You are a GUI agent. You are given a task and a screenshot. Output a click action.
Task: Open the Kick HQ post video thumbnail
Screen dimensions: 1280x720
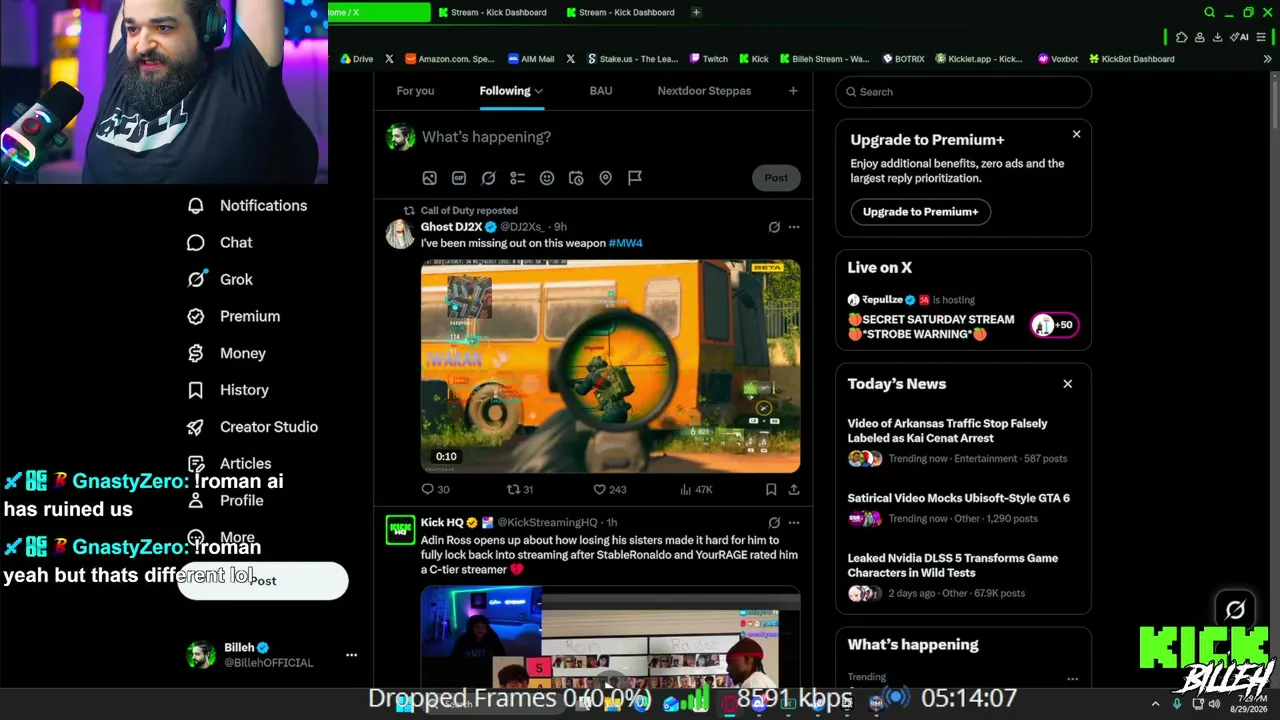610,637
